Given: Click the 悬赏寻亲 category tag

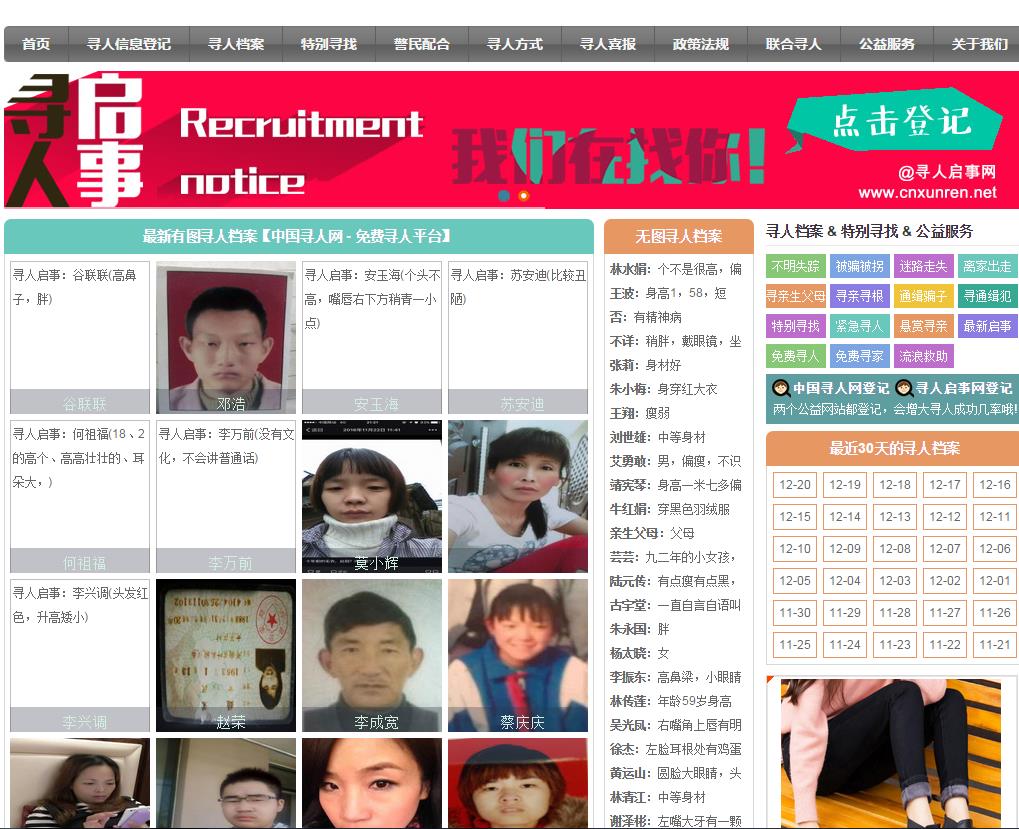Looking at the screenshot, I should 923,326.
